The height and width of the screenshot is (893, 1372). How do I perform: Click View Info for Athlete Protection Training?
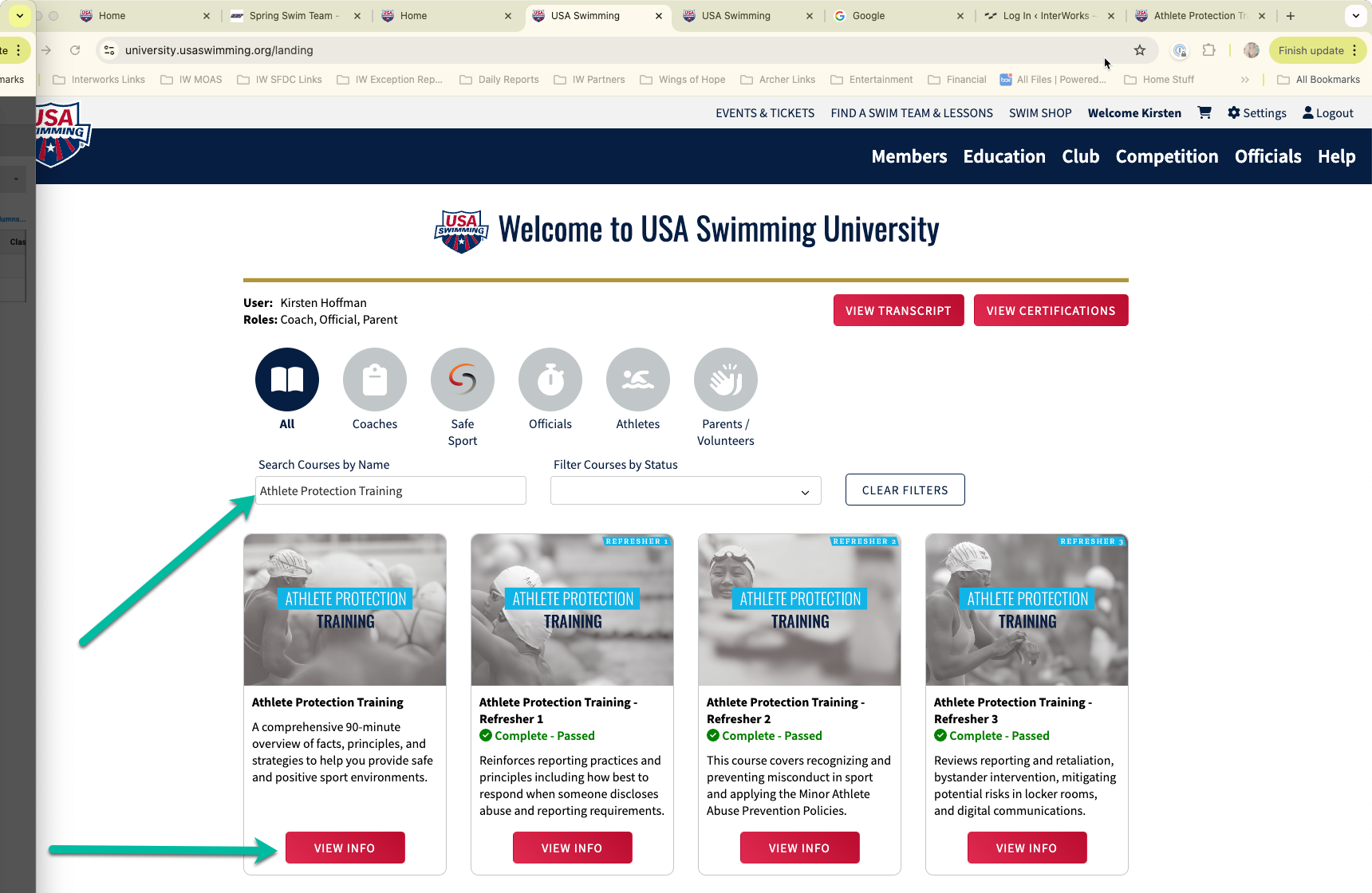(x=345, y=848)
